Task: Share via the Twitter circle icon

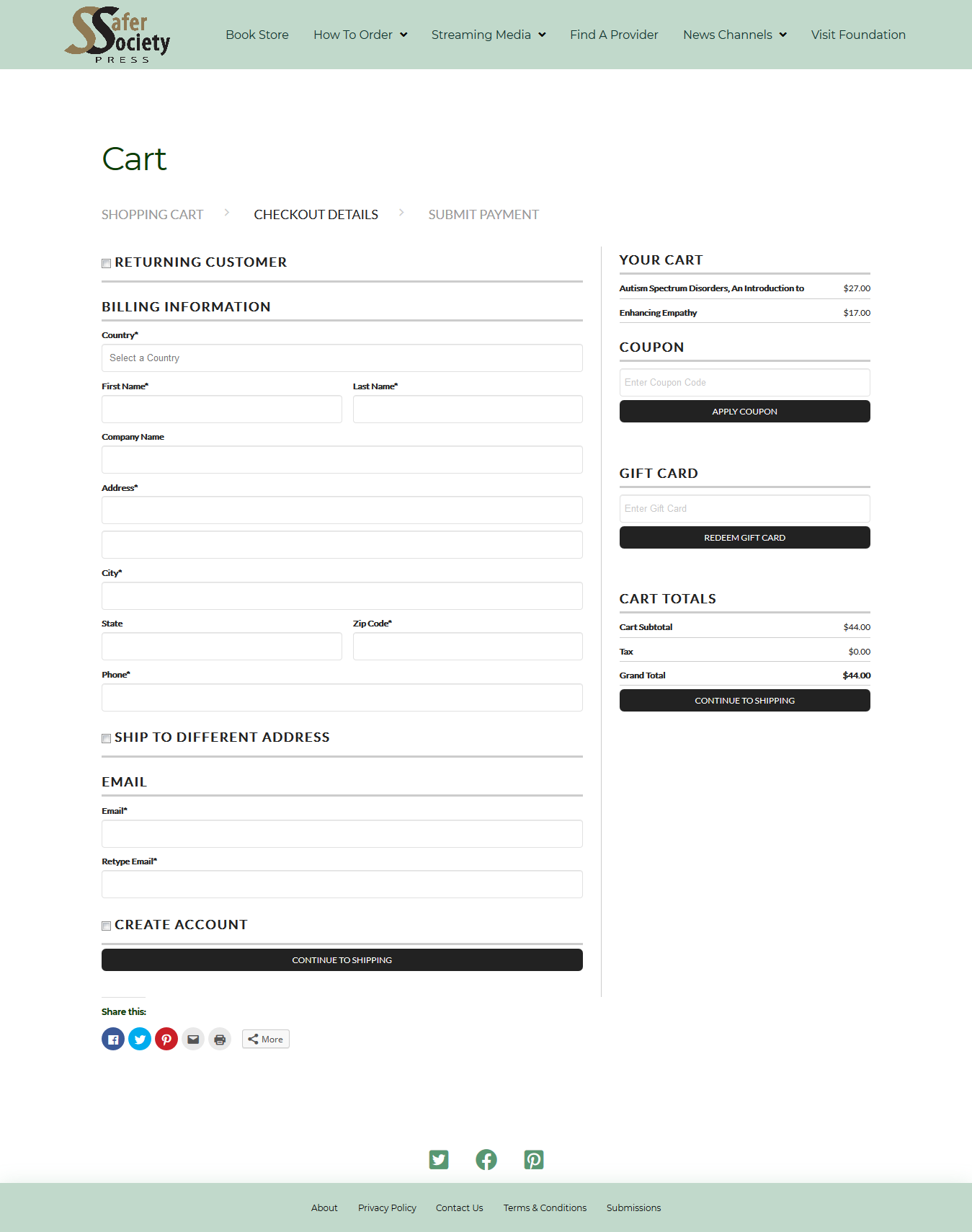Action: coord(140,1039)
